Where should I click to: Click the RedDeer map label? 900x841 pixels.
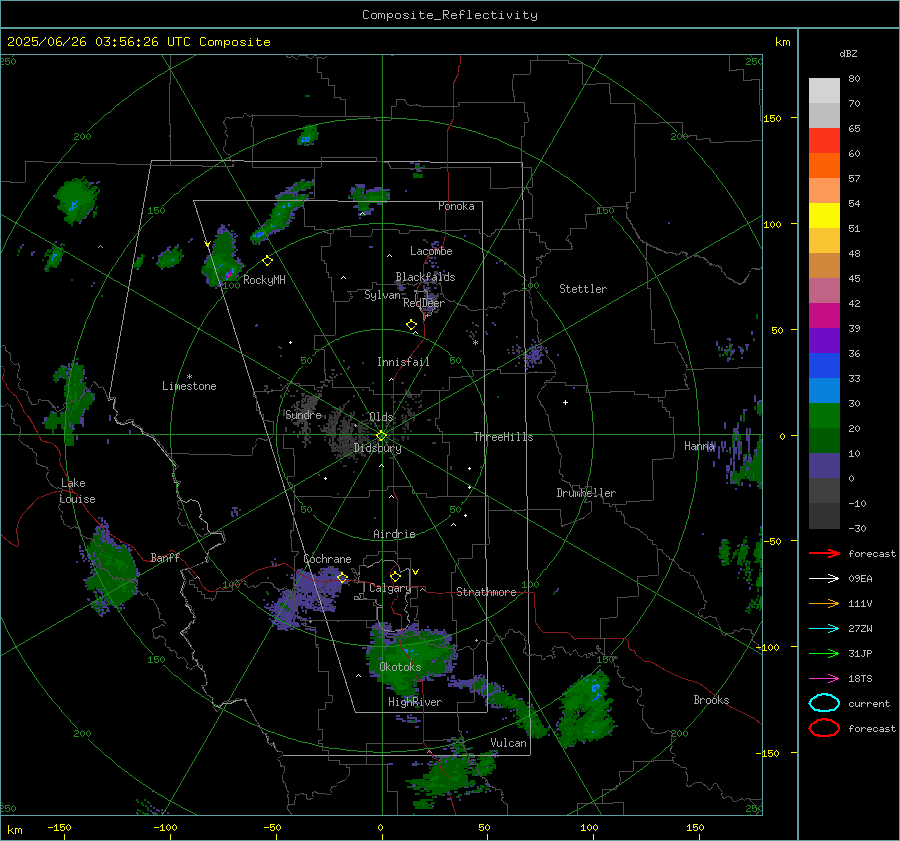pos(424,303)
